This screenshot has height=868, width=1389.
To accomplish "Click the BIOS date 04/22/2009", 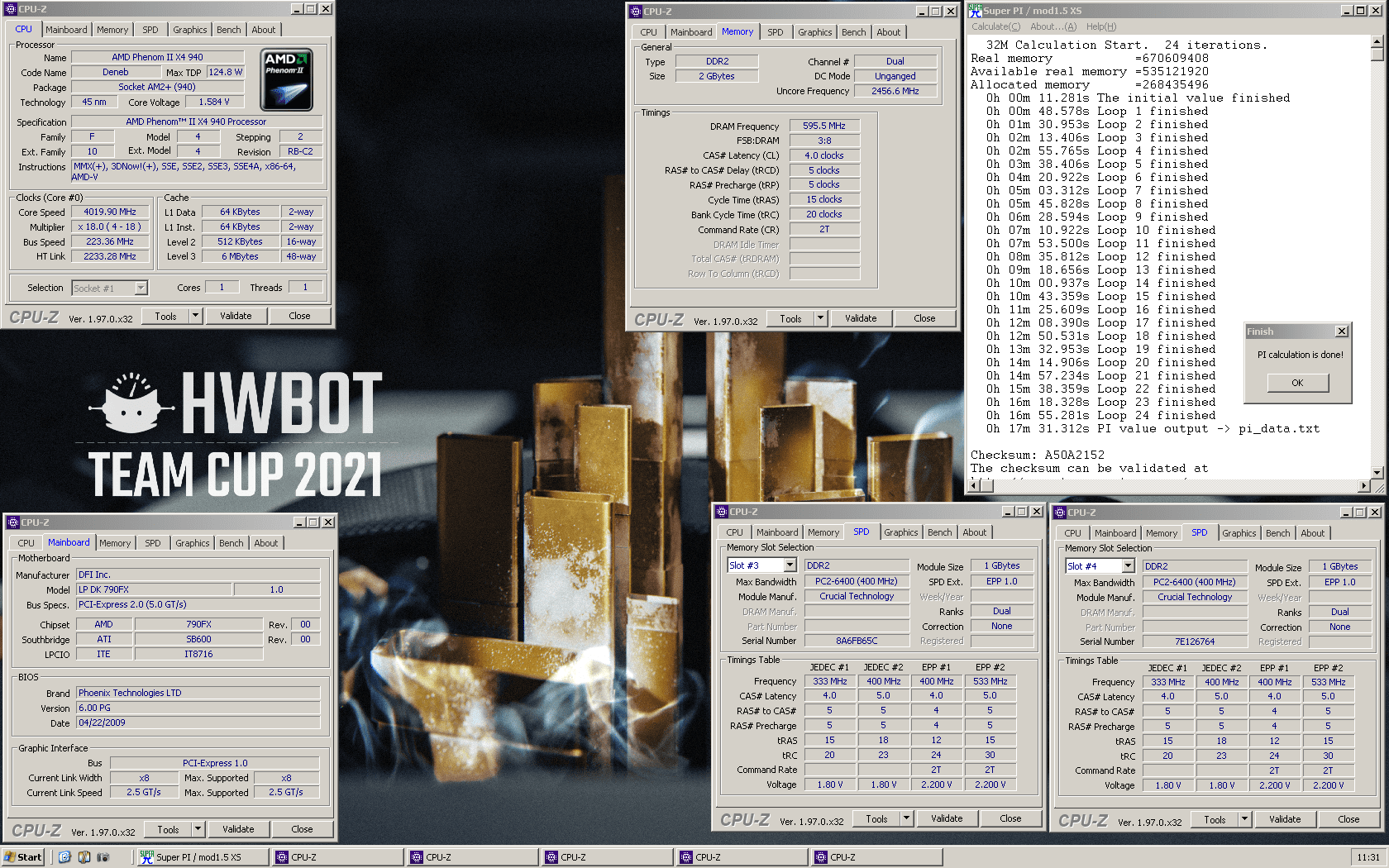I will tap(198, 723).
